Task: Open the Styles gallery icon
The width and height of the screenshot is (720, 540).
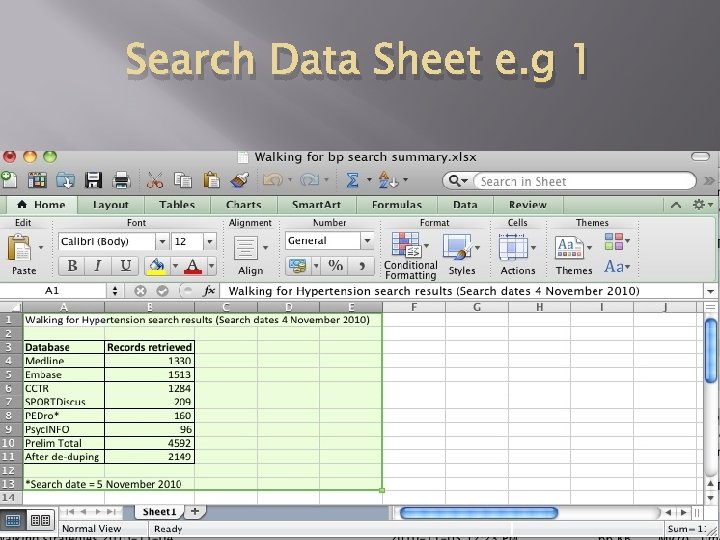Action: point(457,247)
